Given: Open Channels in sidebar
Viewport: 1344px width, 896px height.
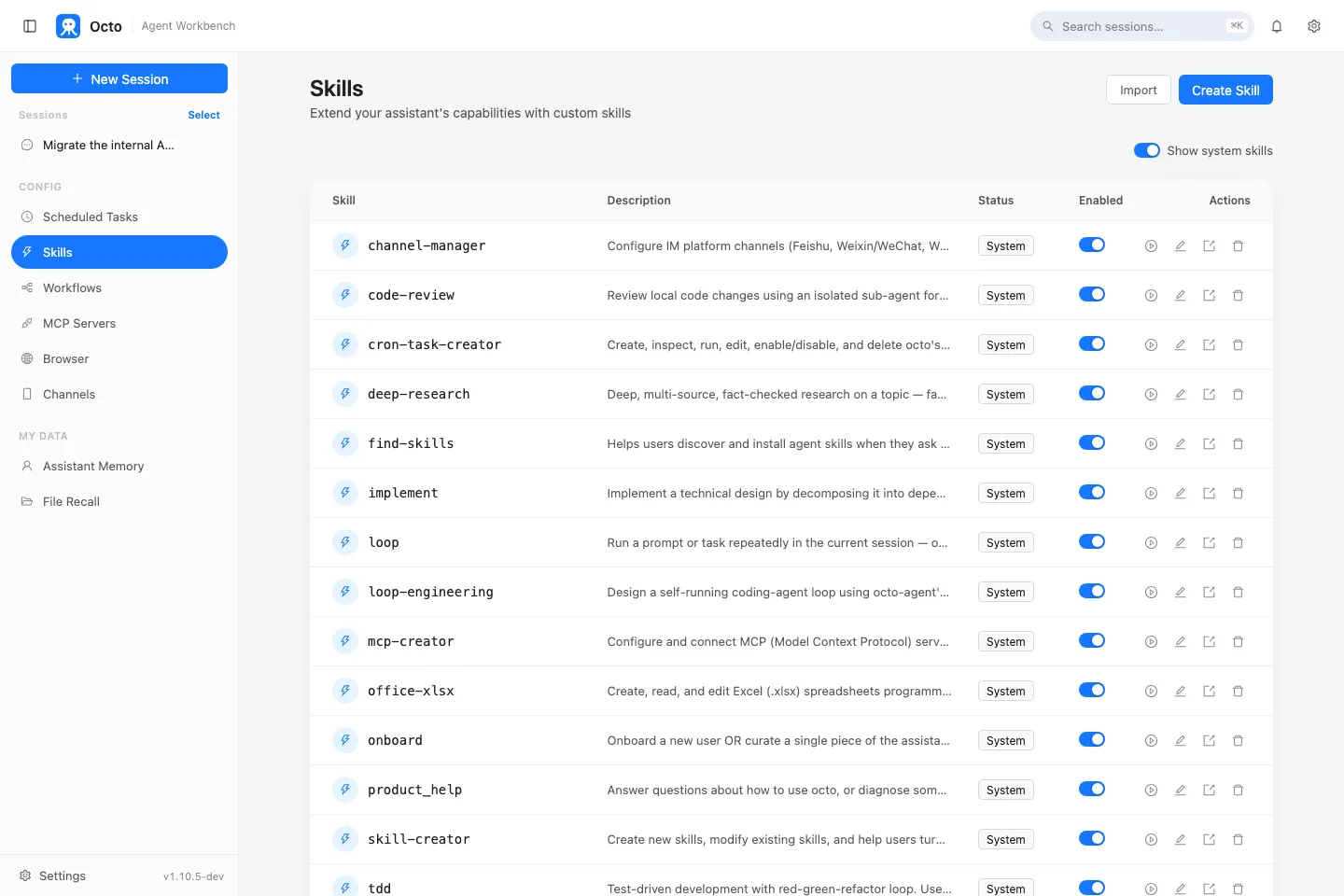Looking at the screenshot, I should point(119,394).
